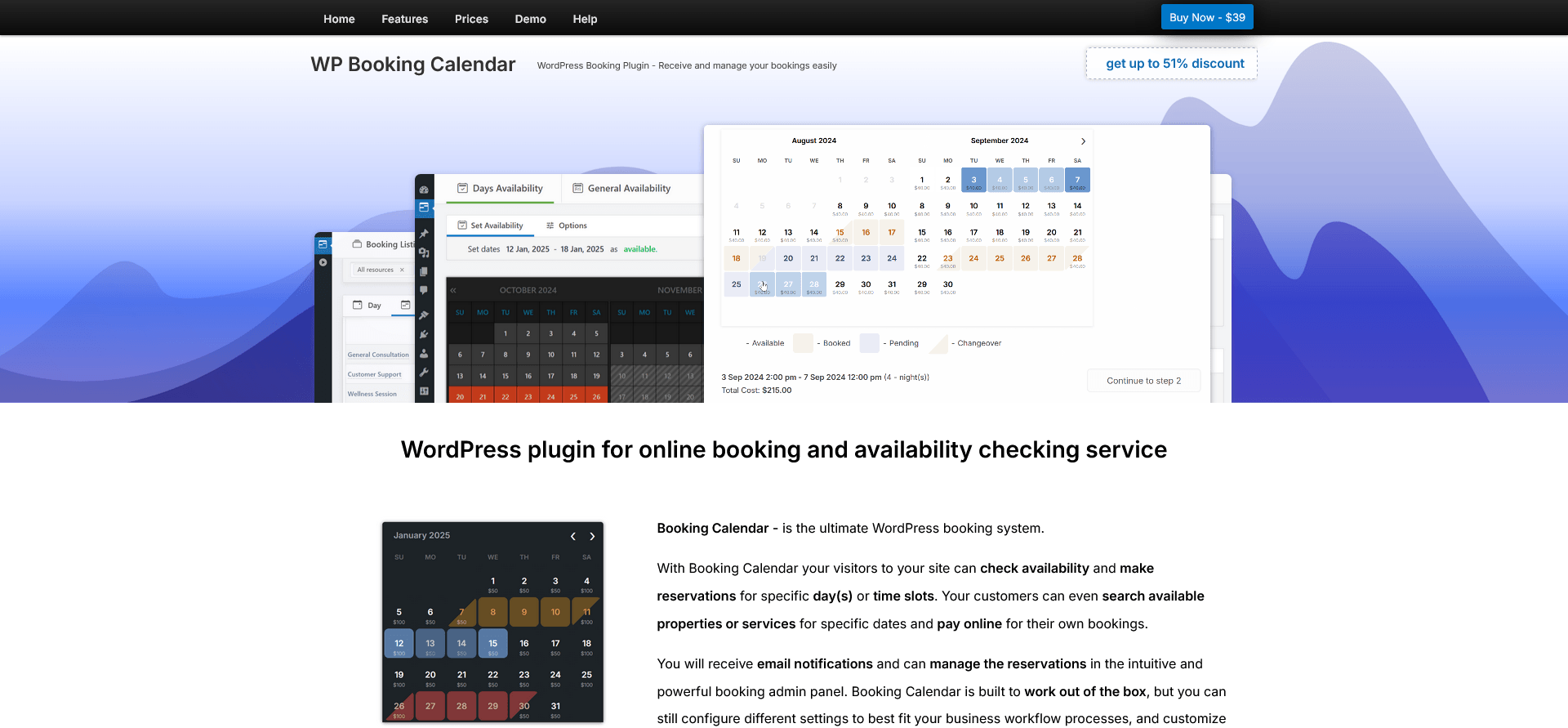Screen dimensions: 1568x728
Task: Select October 24 in the dark October 2024 calendar
Action: point(551,397)
